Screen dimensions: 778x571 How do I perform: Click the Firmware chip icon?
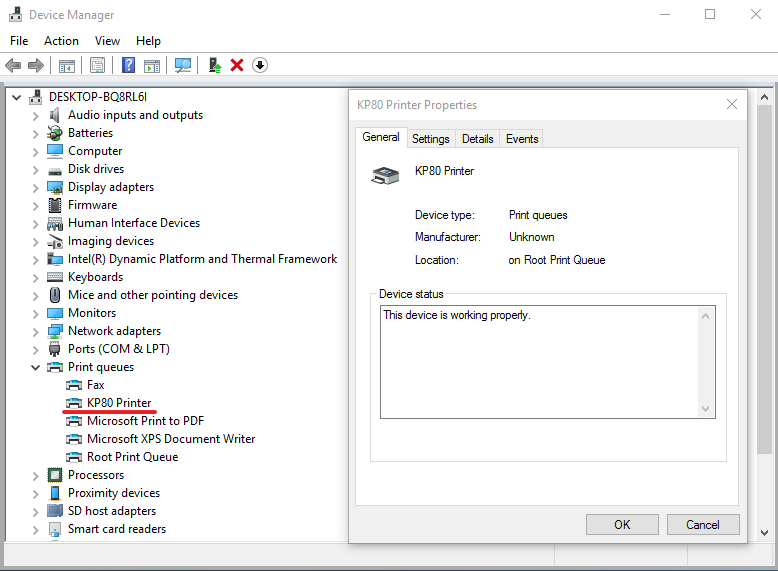coord(55,205)
